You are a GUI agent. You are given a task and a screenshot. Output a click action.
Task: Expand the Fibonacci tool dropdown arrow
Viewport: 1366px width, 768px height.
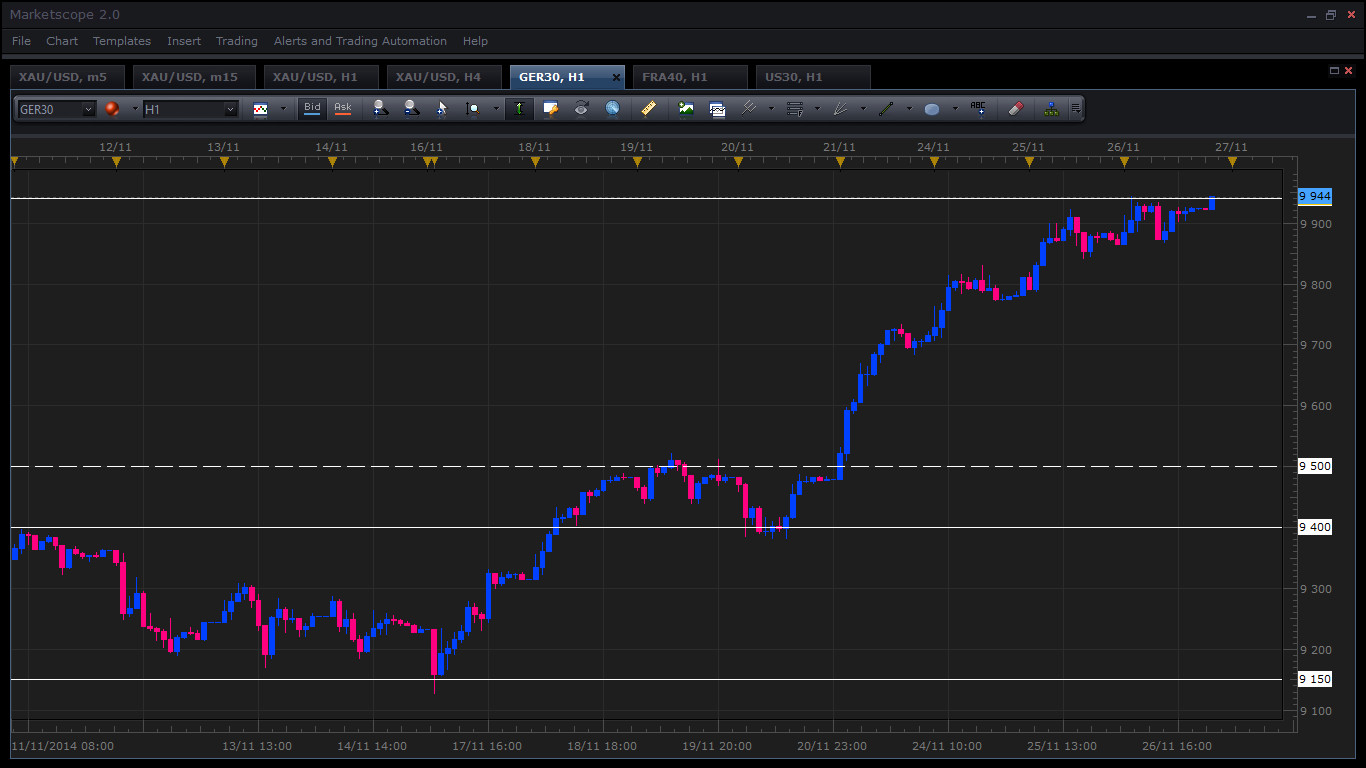817,109
